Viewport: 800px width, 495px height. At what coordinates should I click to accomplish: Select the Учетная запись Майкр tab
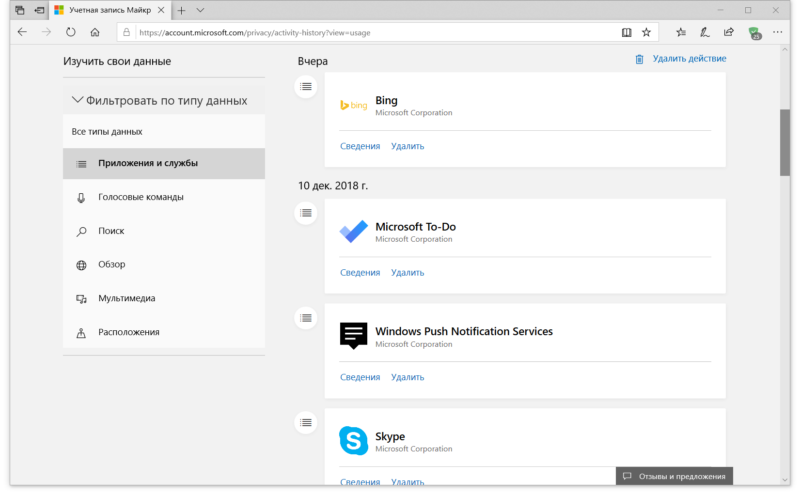pos(110,10)
